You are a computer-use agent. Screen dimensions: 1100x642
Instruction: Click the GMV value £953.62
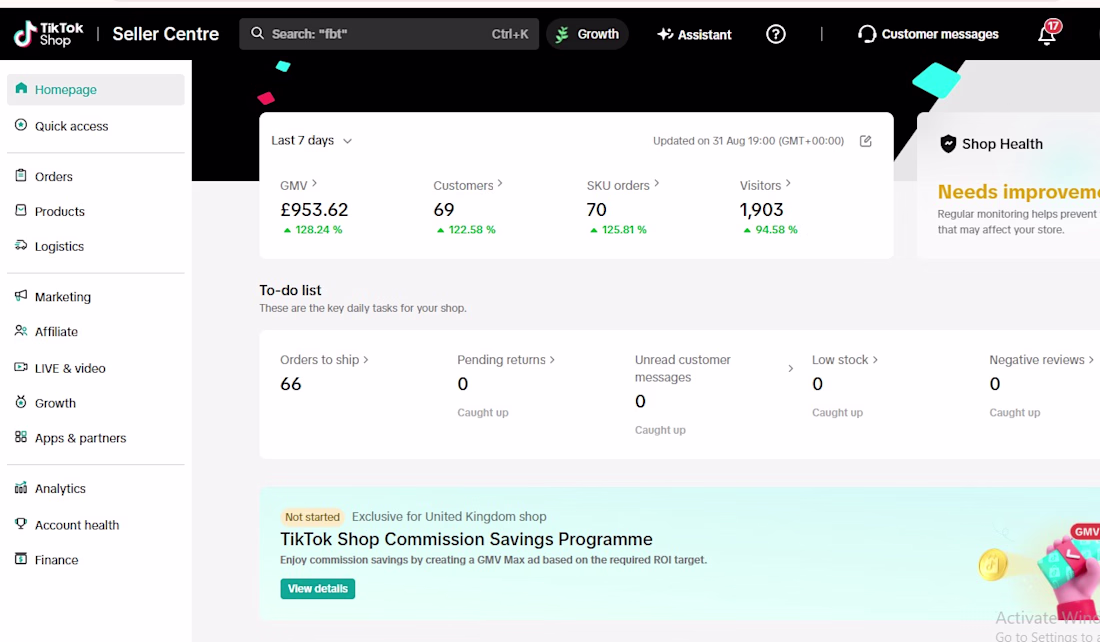tap(314, 210)
